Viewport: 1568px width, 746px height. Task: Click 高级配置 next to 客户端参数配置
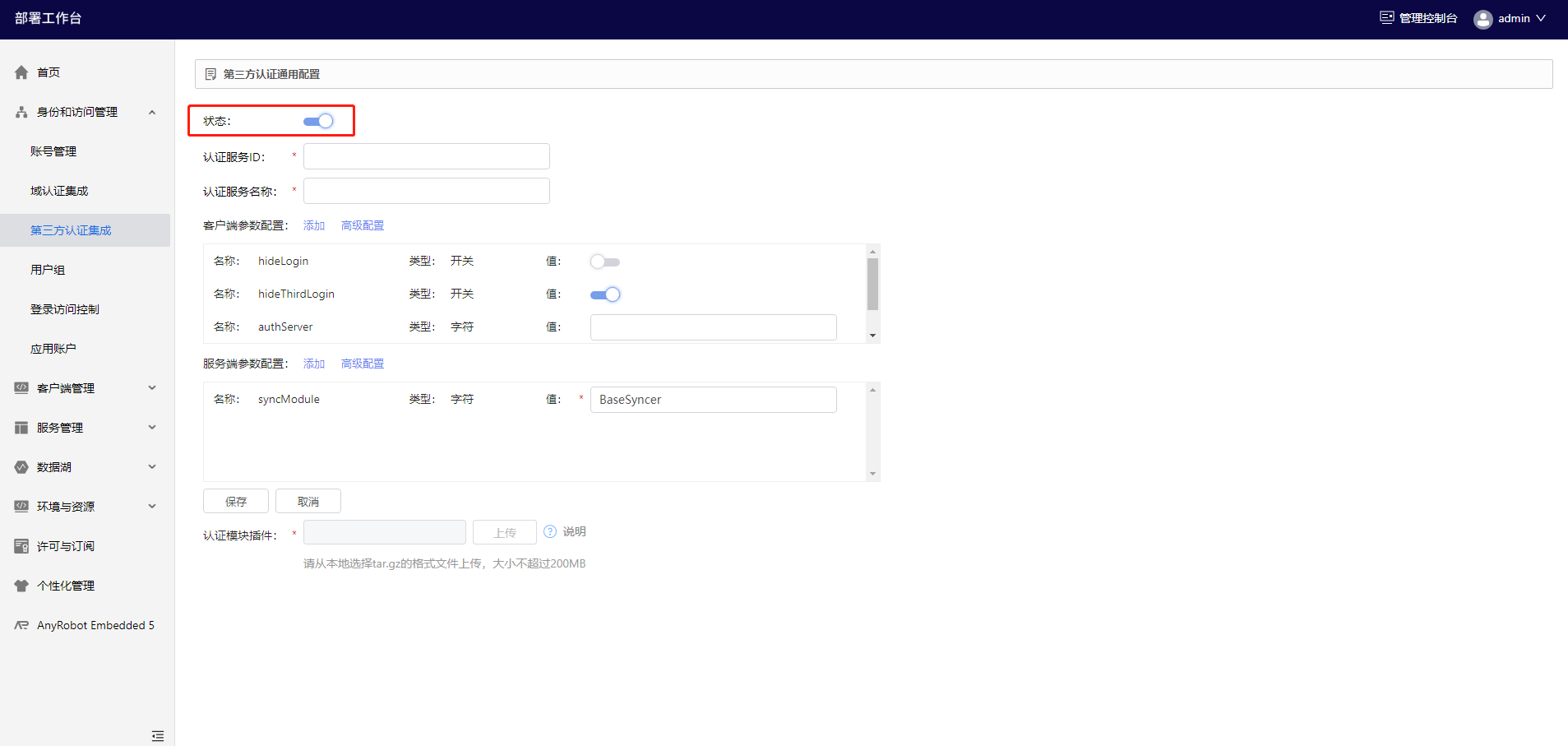pos(363,225)
